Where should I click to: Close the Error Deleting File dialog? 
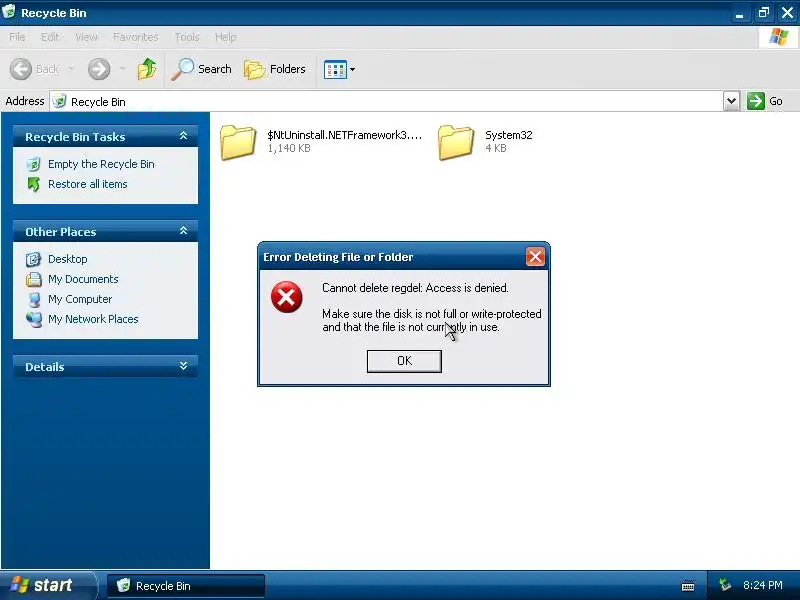[535, 257]
